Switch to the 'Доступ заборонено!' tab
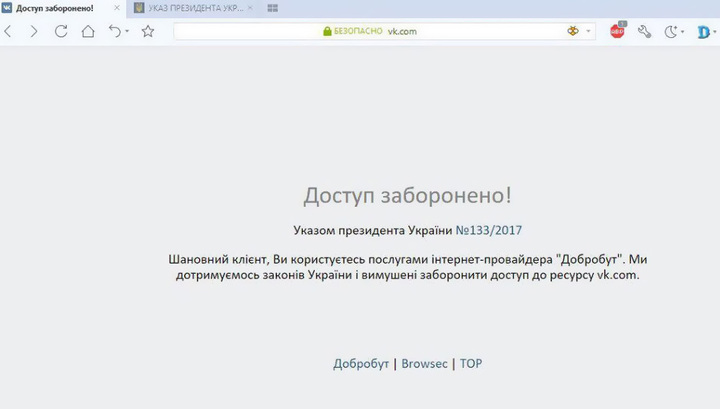720x409 pixels. (x=57, y=8)
